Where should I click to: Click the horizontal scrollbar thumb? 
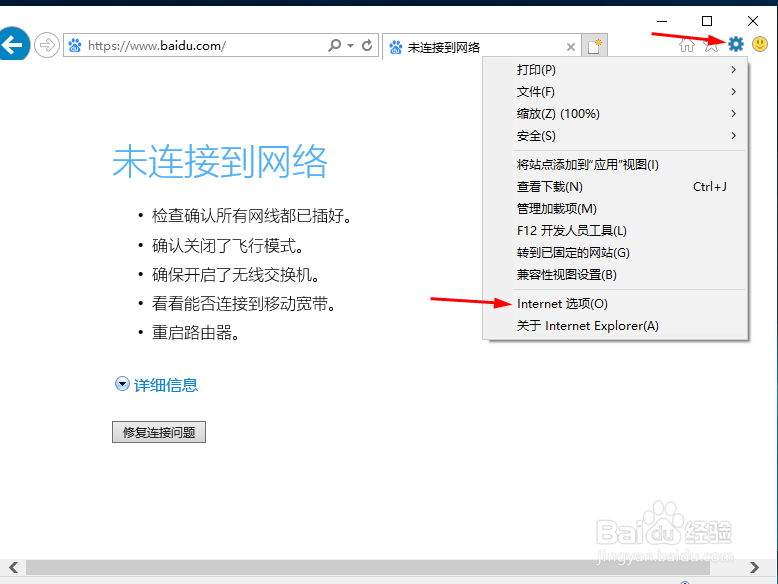click(x=368, y=567)
